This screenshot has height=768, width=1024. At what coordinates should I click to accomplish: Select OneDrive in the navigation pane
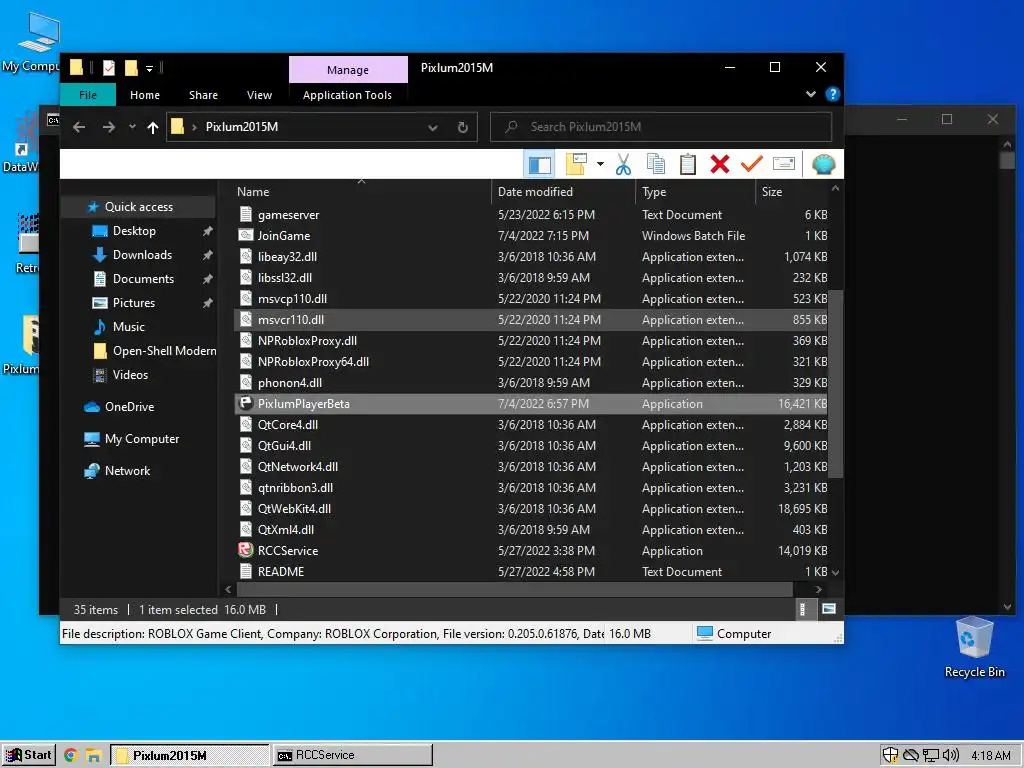129,407
